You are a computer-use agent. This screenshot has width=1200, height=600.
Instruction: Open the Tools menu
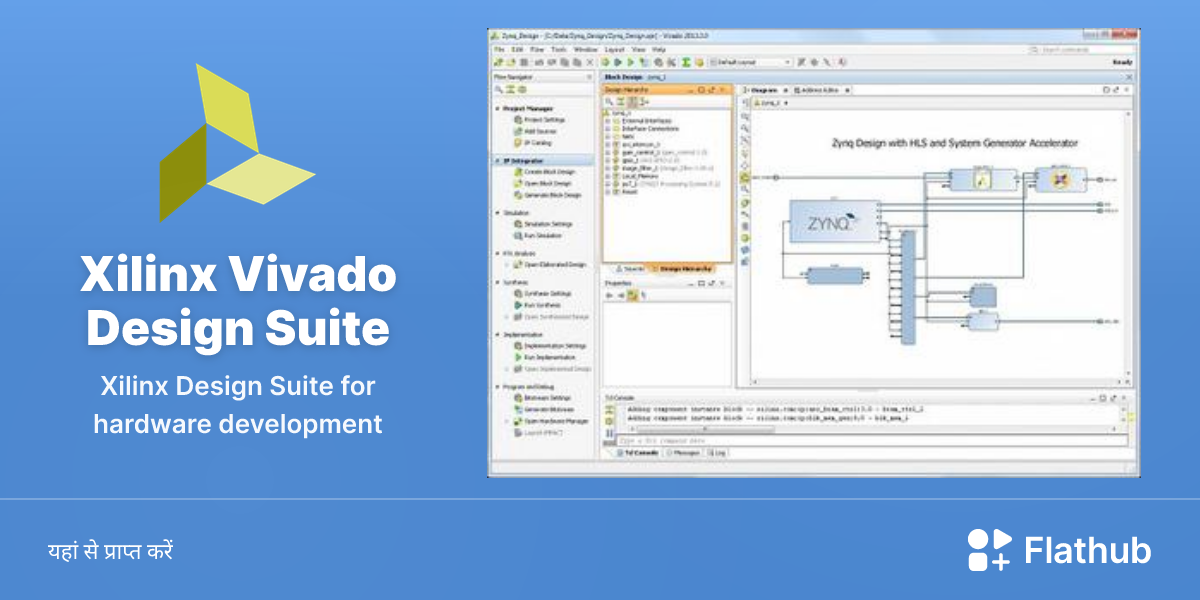coord(559,49)
